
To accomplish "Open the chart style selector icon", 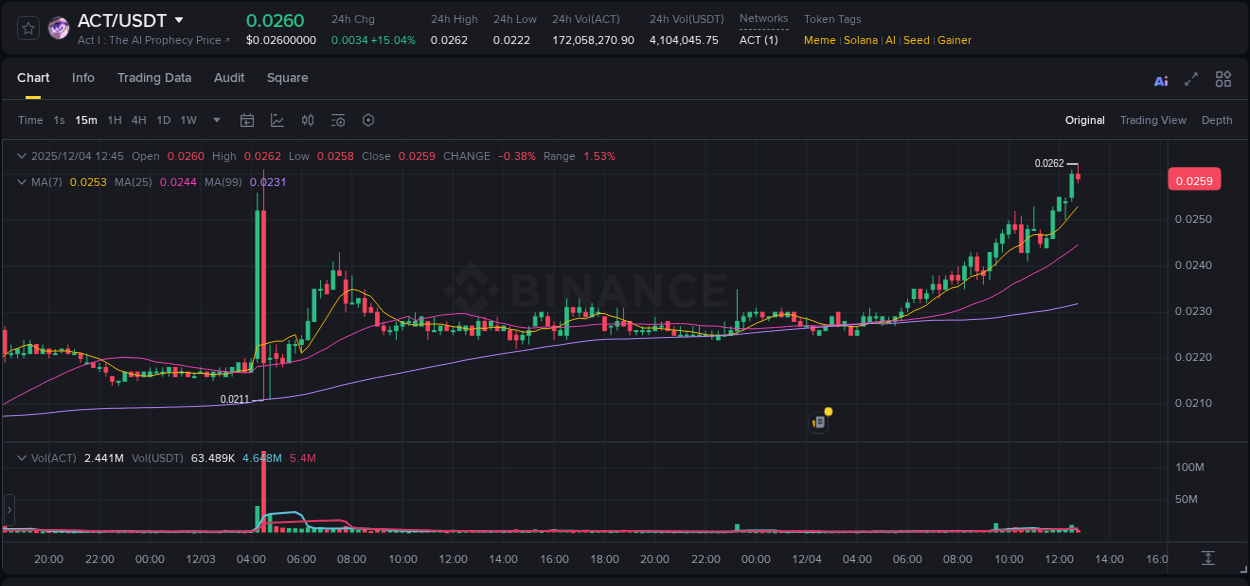I will point(275,120).
